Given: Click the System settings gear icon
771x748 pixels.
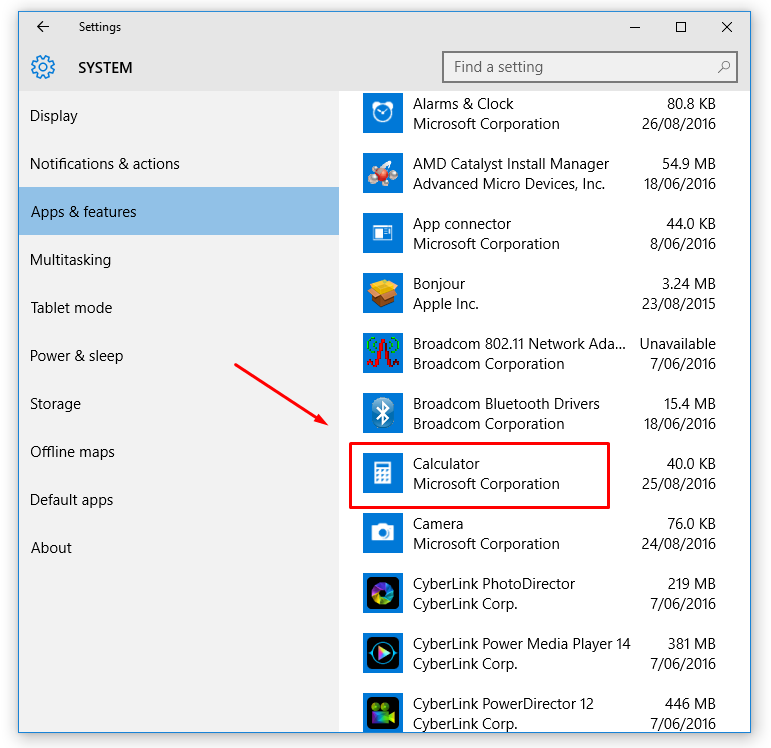Looking at the screenshot, I should click(x=43, y=68).
